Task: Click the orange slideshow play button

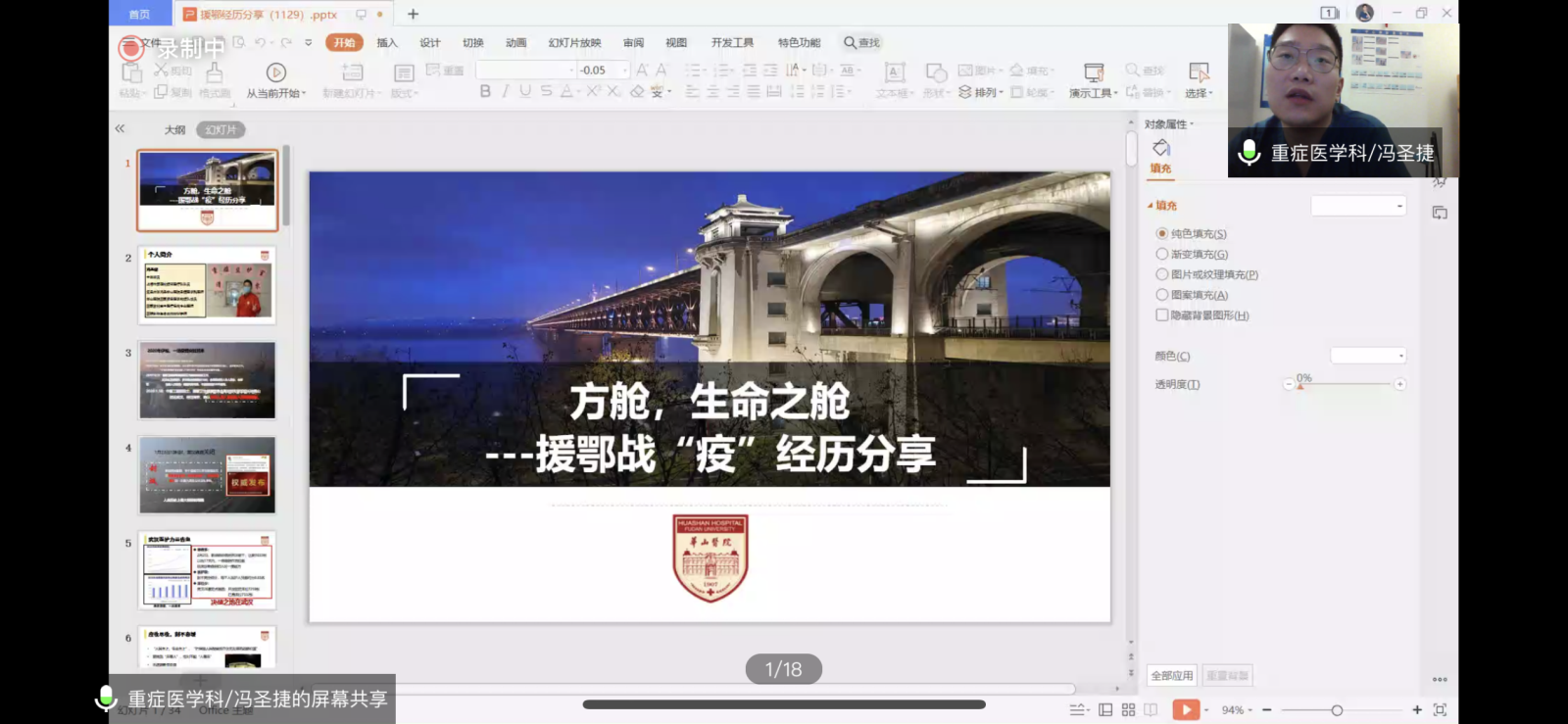Action: (x=1186, y=709)
